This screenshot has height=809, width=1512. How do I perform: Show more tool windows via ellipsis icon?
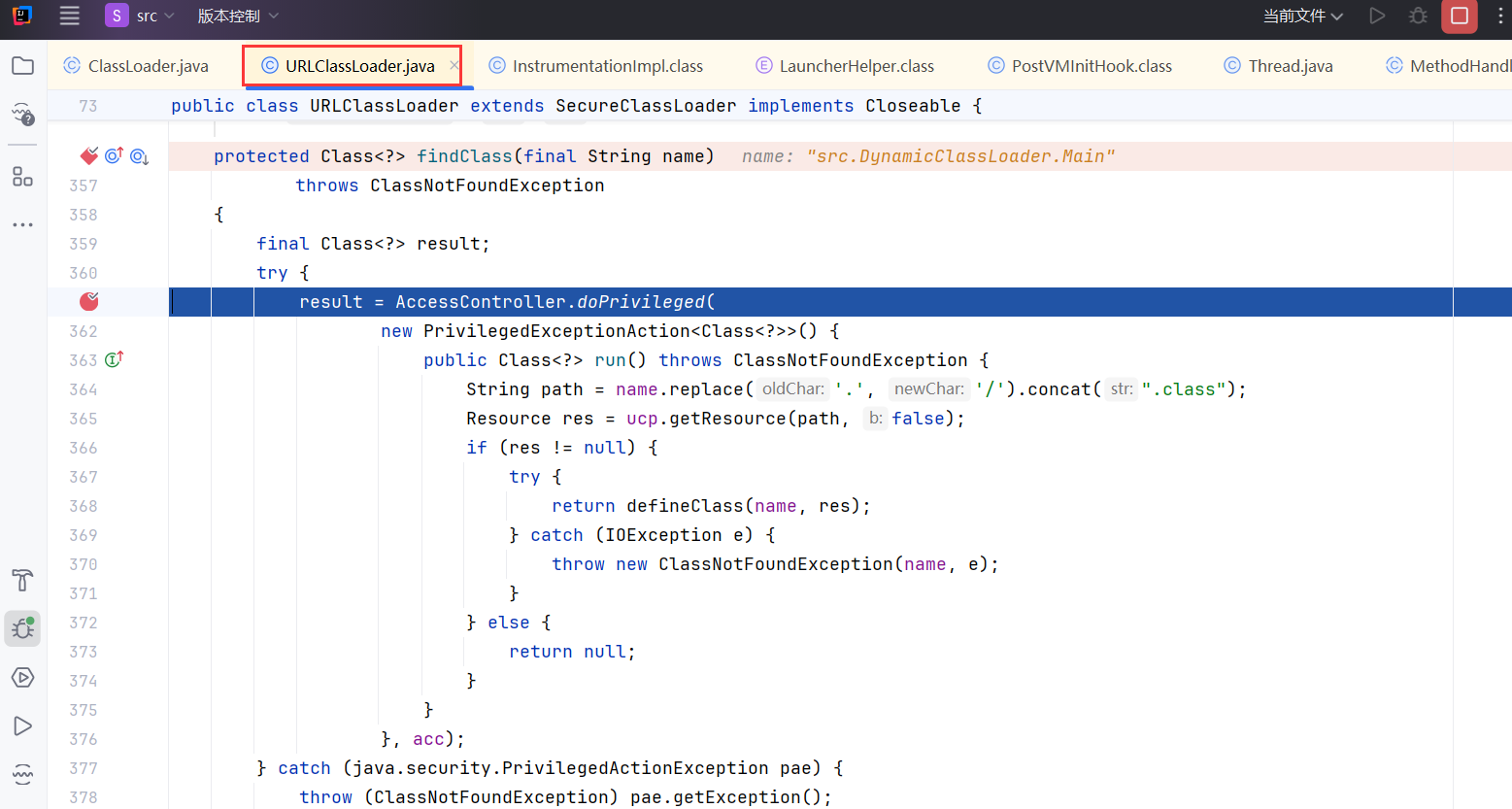pyautogui.click(x=22, y=224)
